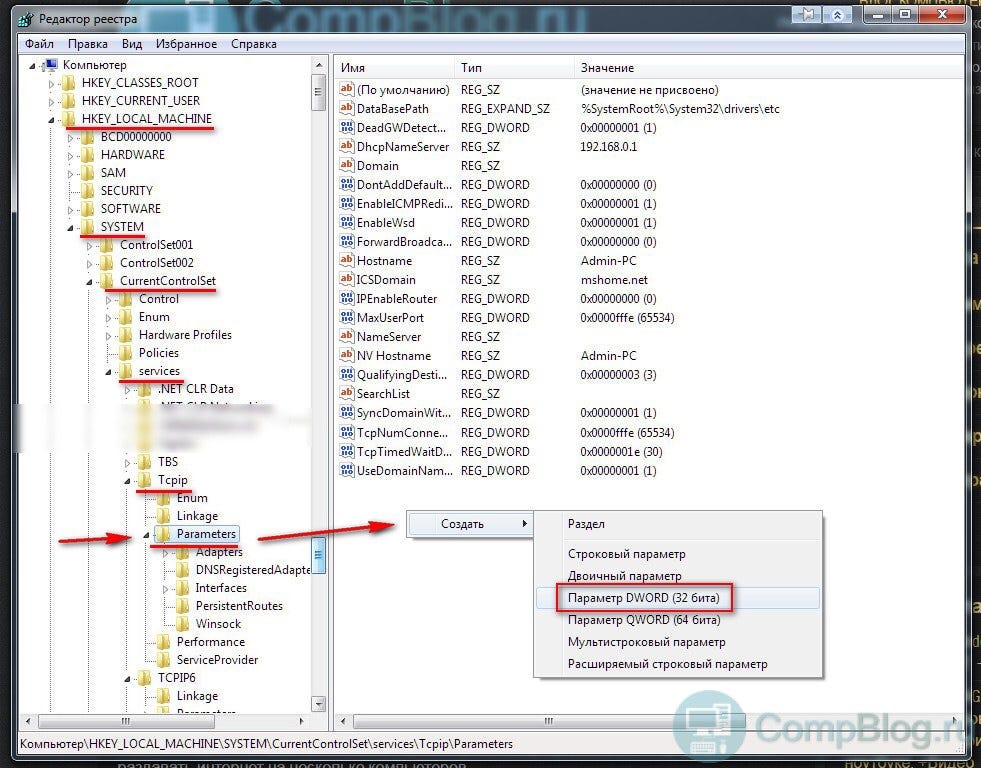Click the DeadGWDetect DWORD value icon
Image resolution: width=981 pixels, height=768 pixels.
[347, 127]
